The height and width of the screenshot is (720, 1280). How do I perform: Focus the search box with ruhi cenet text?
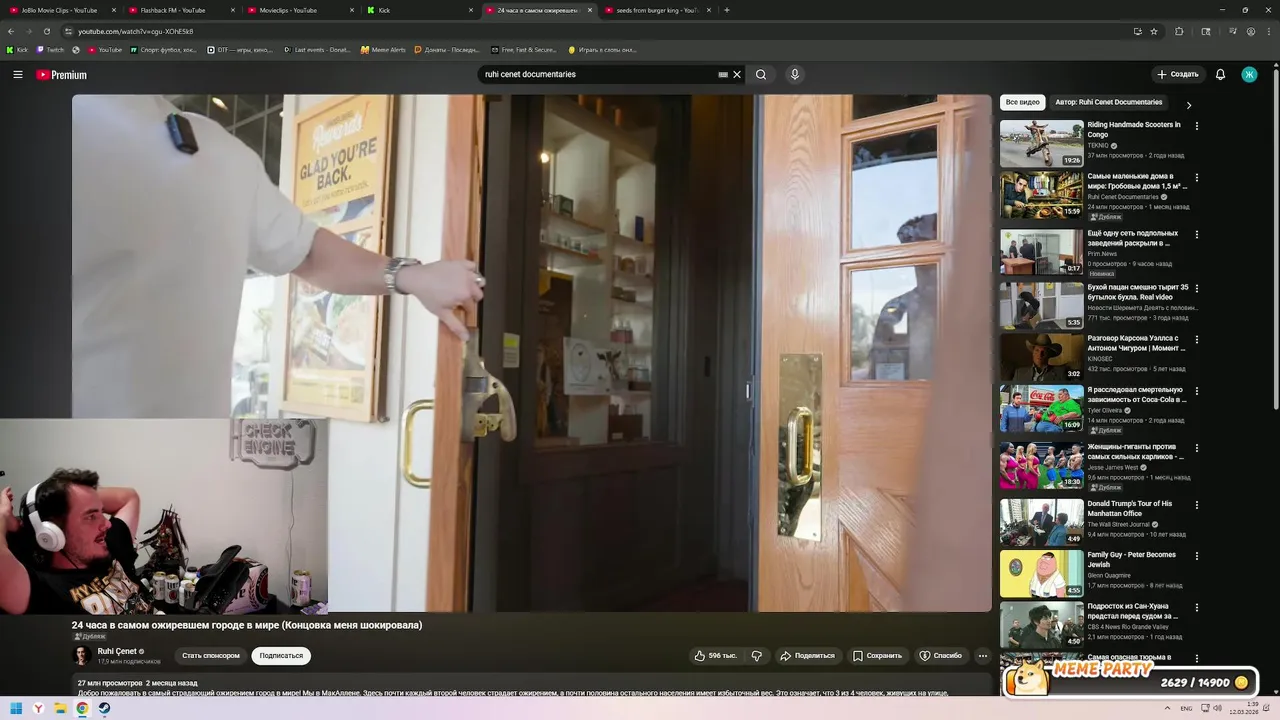click(x=598, y=75)
